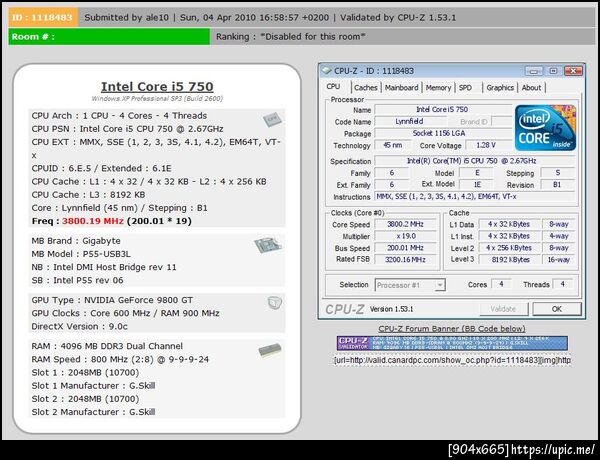Click the motherboard icon beside MB Brand
Image resolution: width=600 pixels, height=460 pixels.
click(268, 245)
